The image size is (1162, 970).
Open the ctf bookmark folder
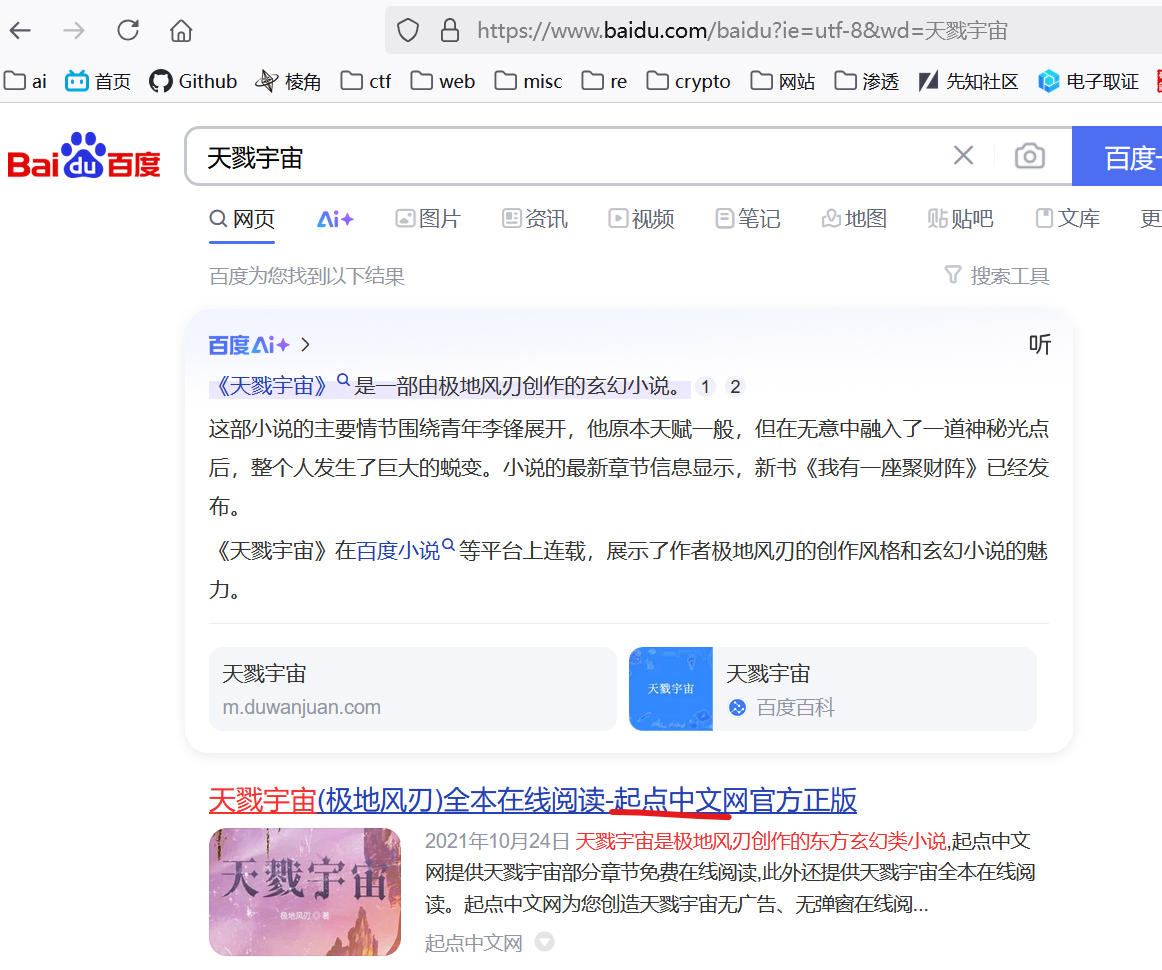366,81
